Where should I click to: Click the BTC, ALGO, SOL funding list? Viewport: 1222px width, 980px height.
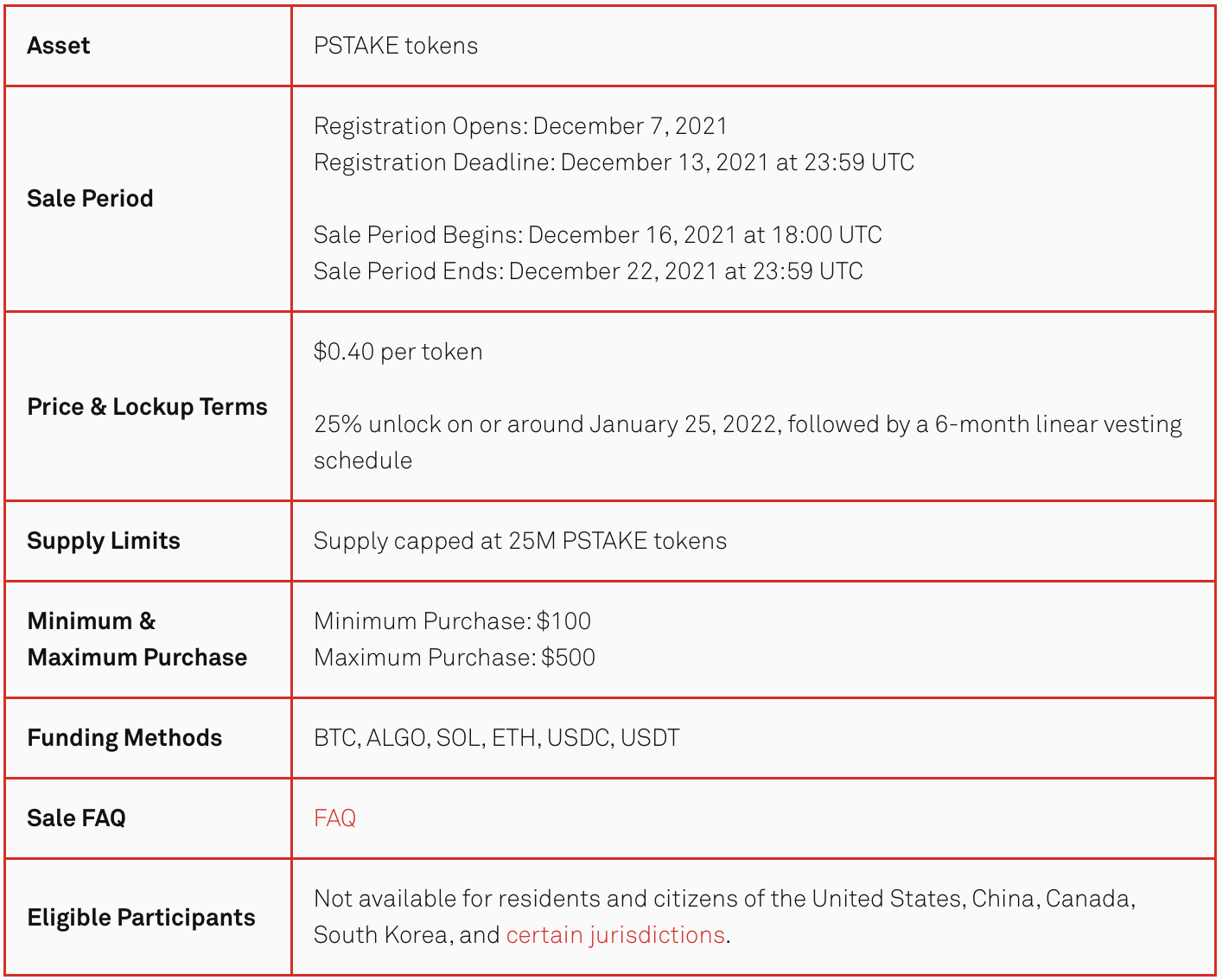point(496,738)
